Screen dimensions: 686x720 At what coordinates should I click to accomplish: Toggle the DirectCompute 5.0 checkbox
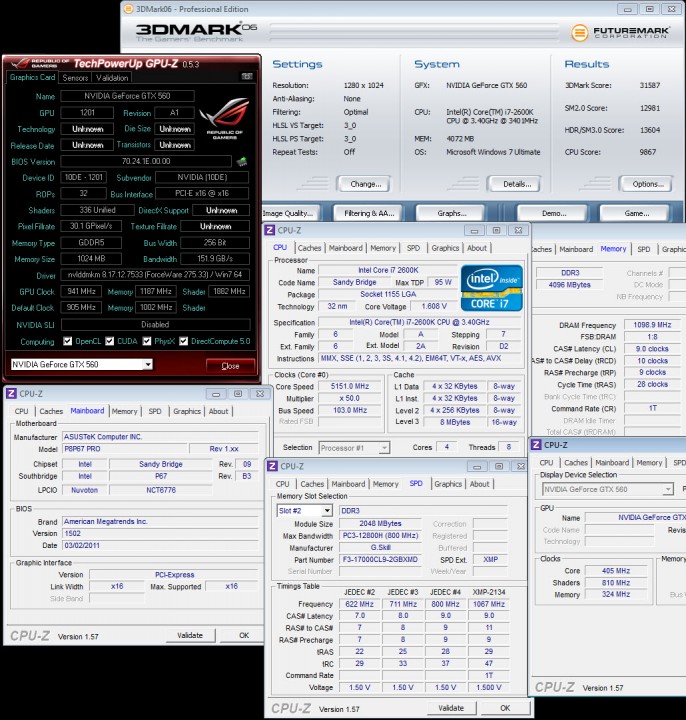[184, 341]
